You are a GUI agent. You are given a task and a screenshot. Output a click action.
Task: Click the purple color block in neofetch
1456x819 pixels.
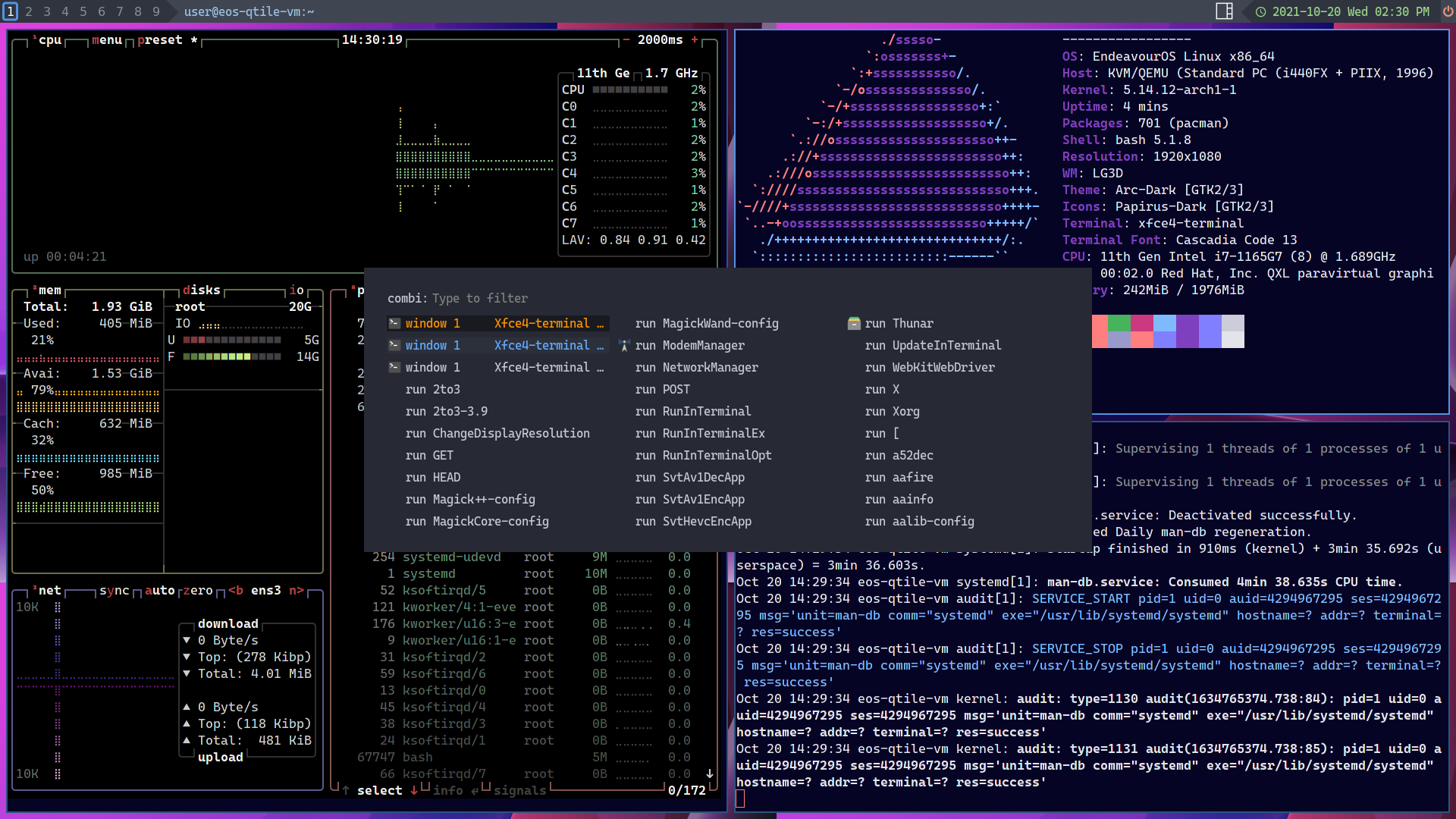[x=1188, y=331]
